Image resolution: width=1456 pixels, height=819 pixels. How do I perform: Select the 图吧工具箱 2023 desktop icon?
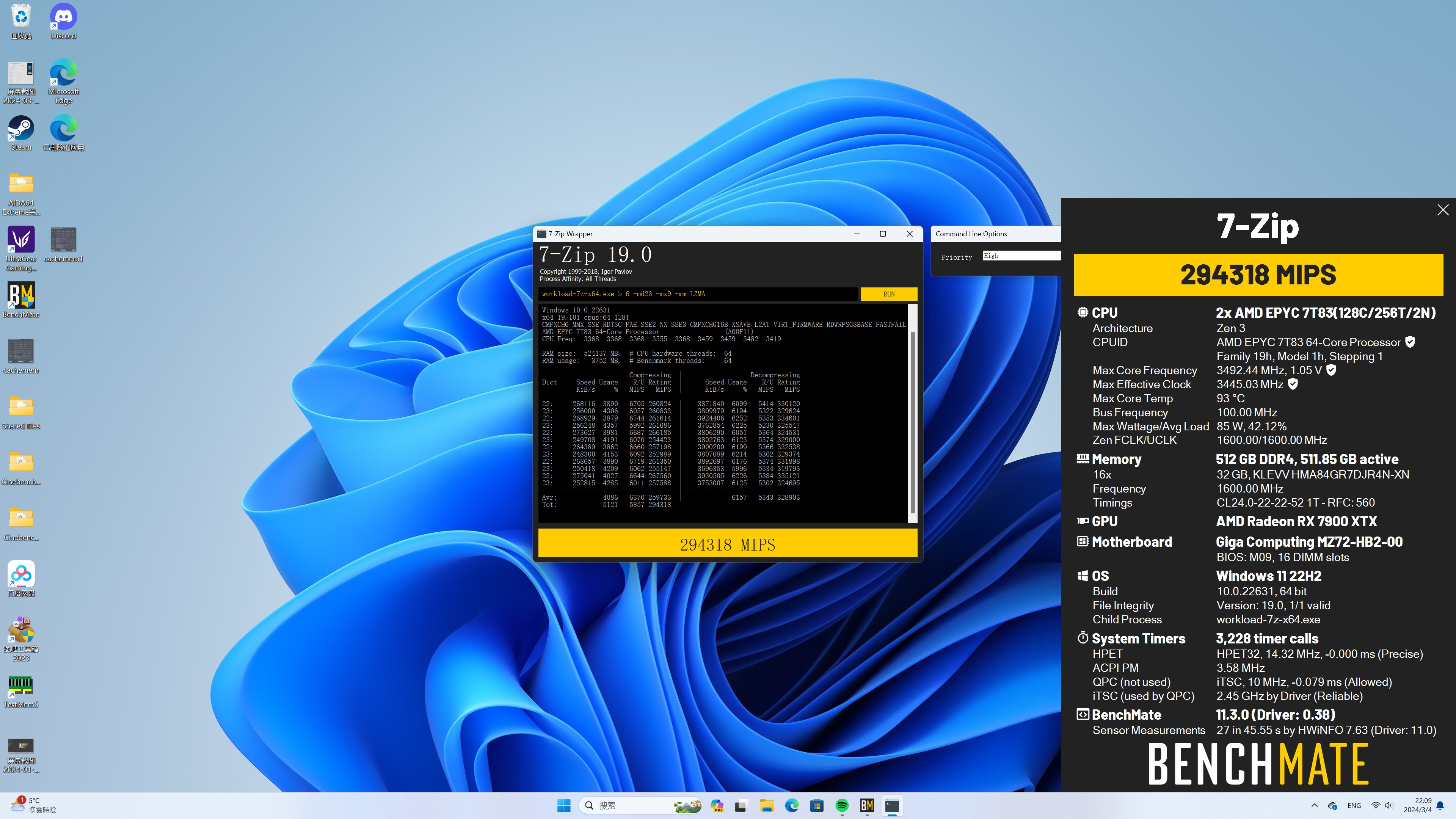tap(21, 639)
